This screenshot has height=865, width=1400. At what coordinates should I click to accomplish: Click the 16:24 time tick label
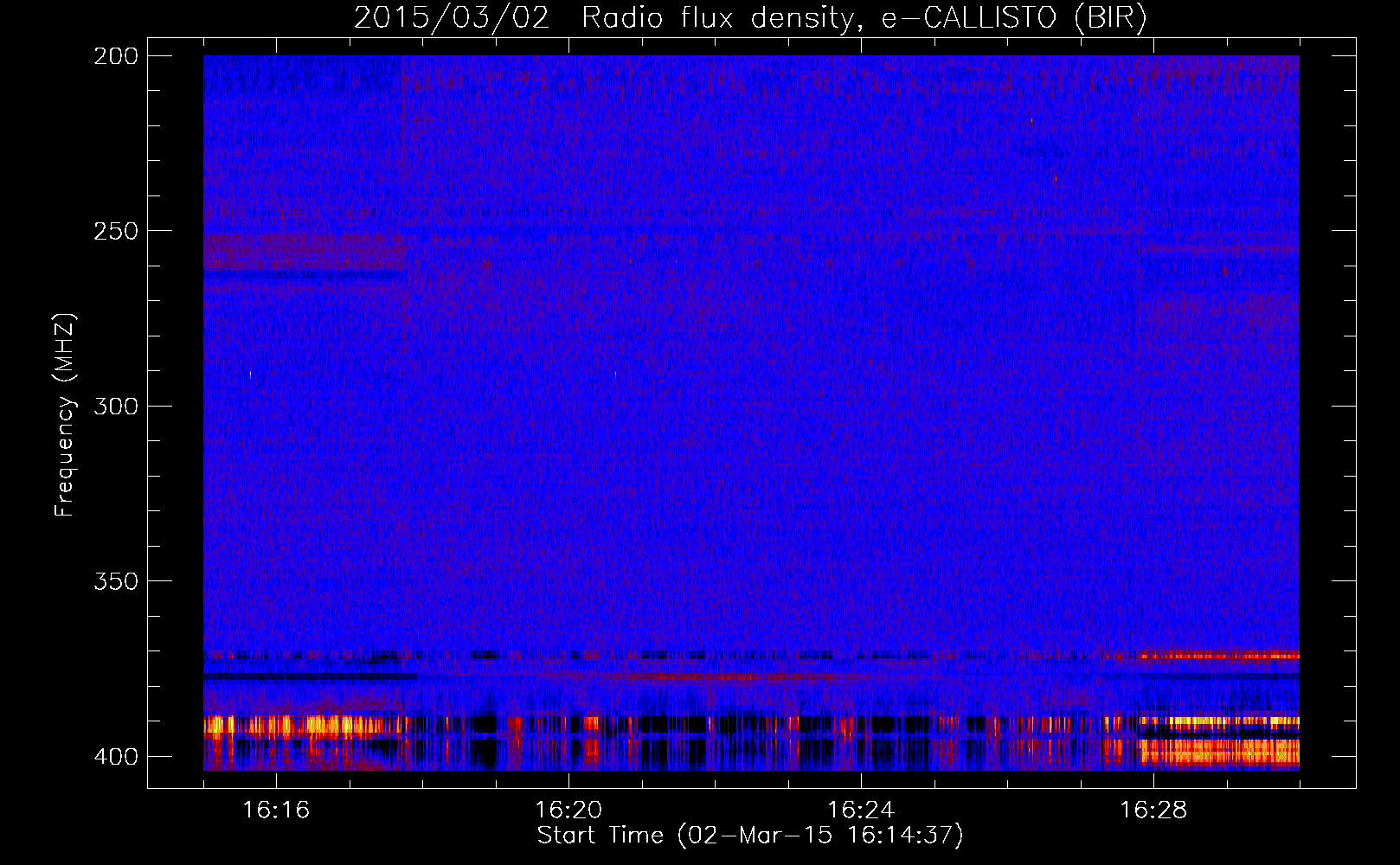tap(861, 811)
